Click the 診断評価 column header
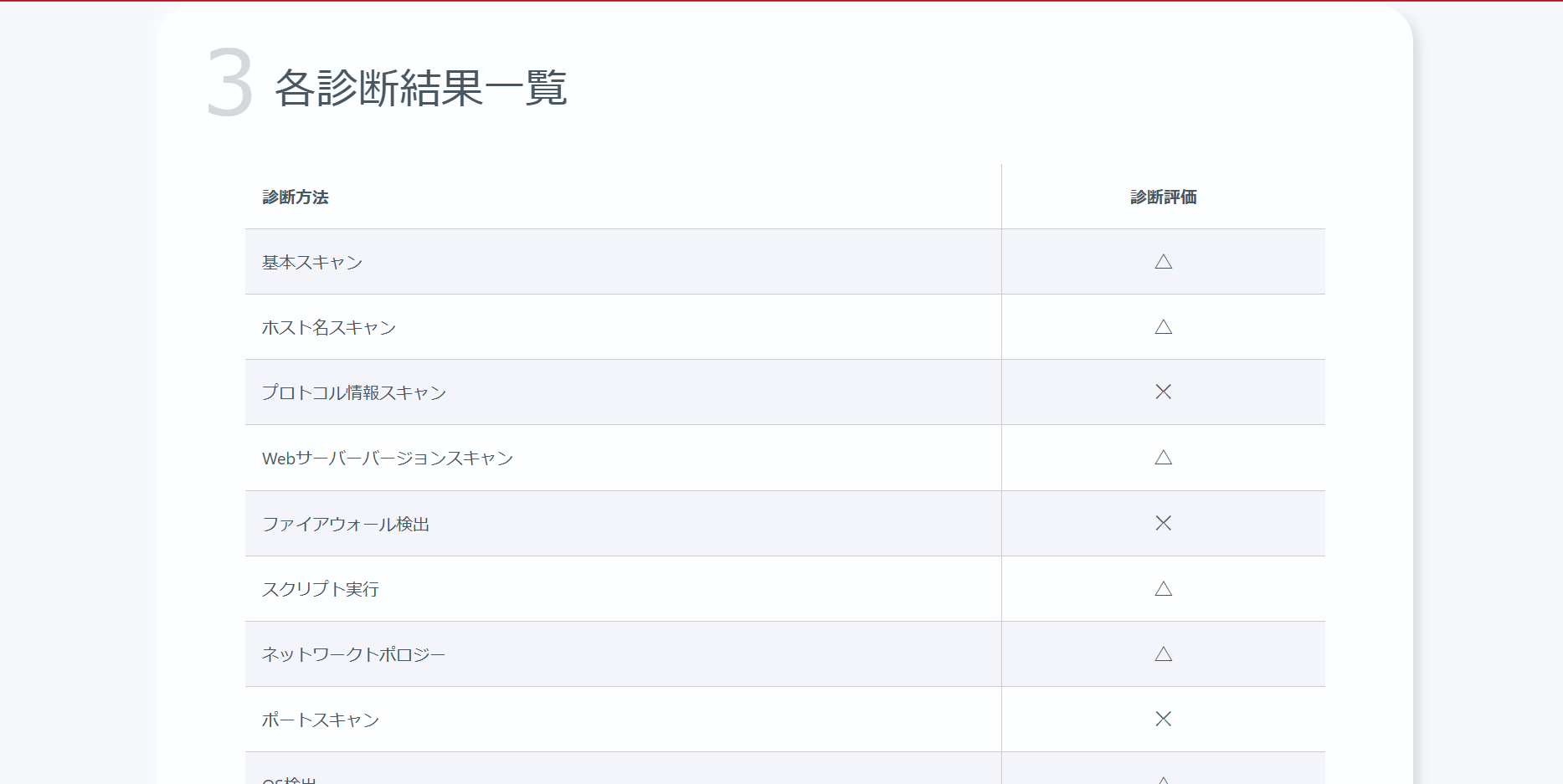The width and height of the screenshot is (1563, 784). click(x=1163, y=197)
